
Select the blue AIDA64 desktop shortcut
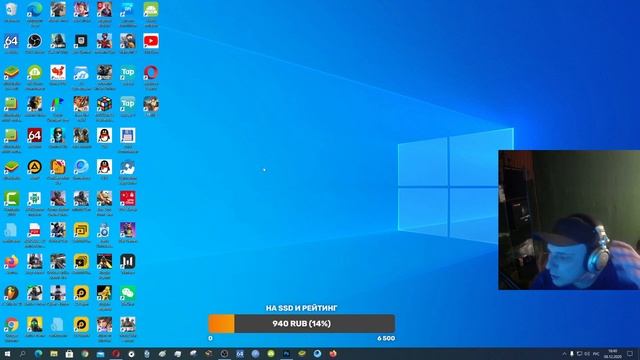click(x=11, y=41)
